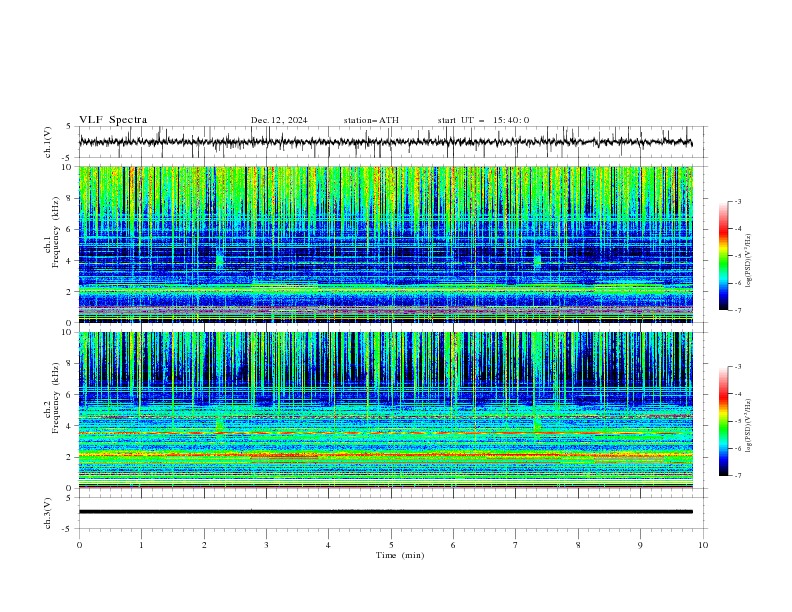Image resolution: width=792 pixels, height=612 pixels.
Task: Click time axis tick label "1"
Action: click(141, 545)
